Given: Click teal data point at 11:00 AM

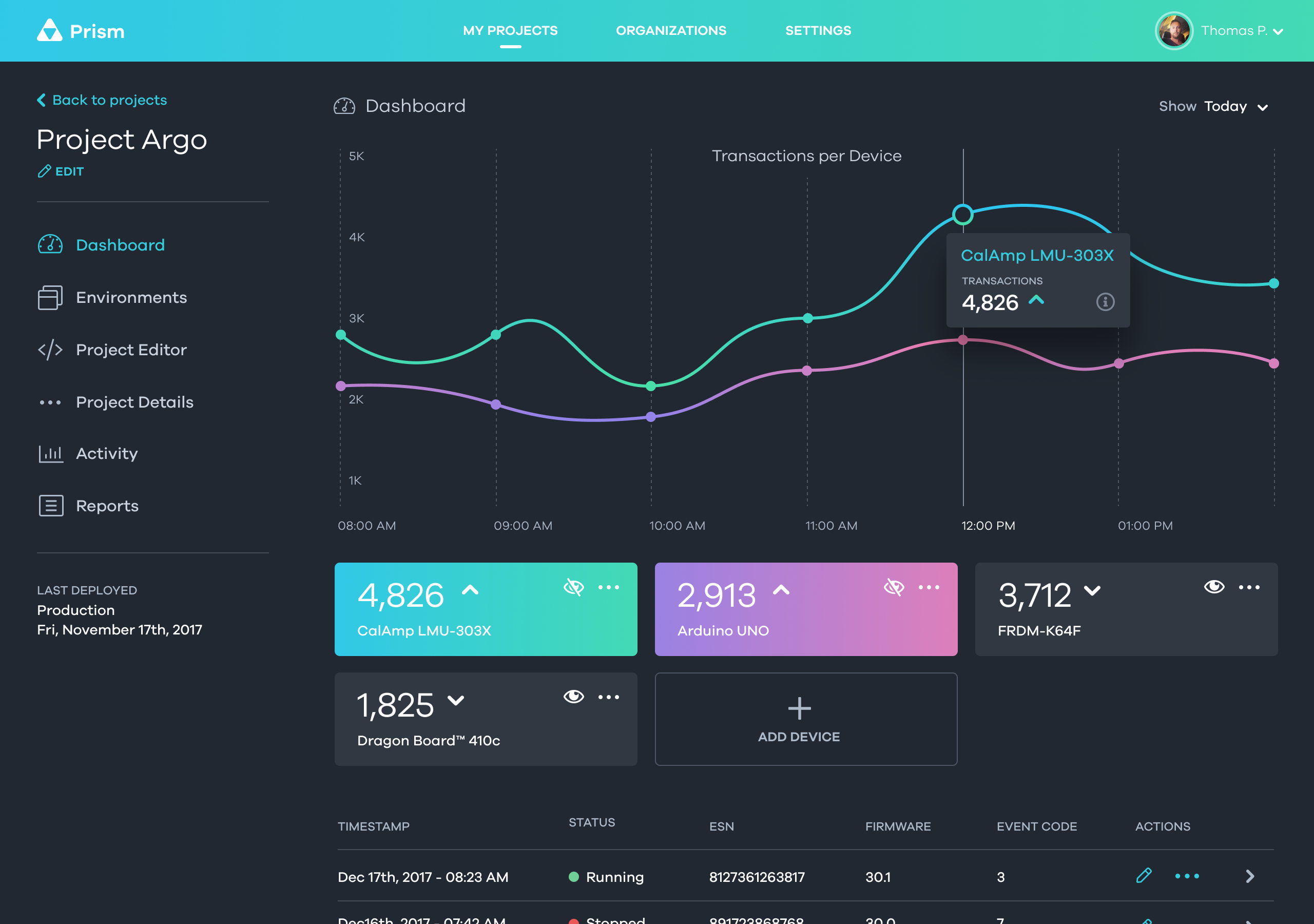Looking at the screenshot, I should [807, 318].
